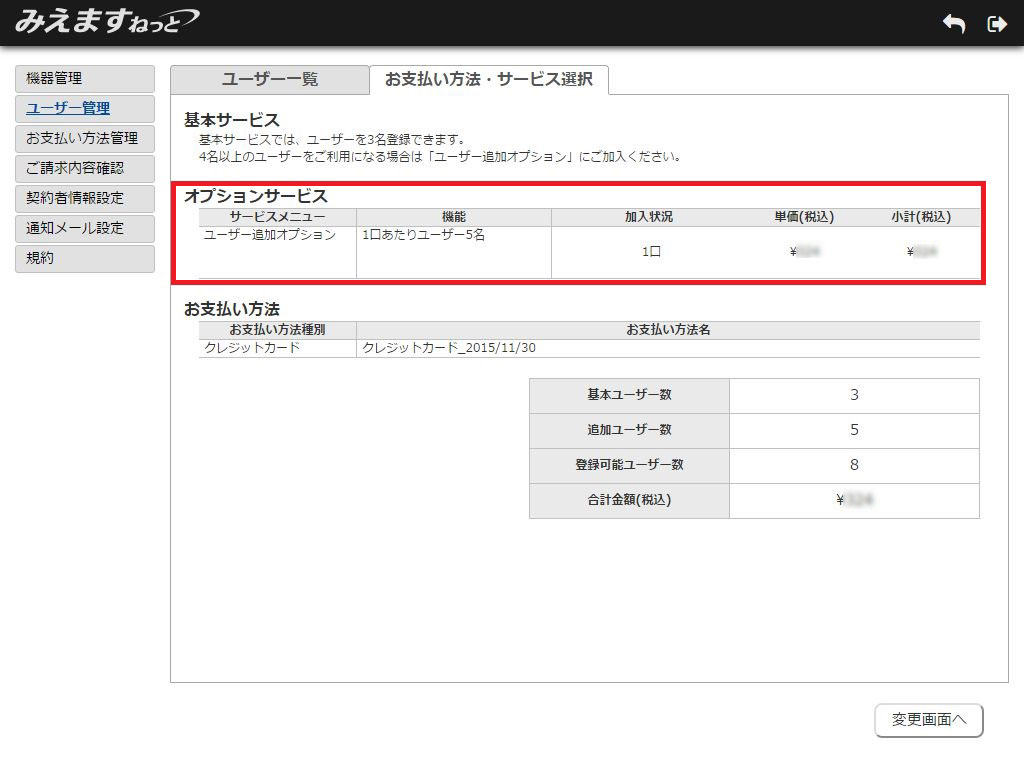Go to ご請求内容確認 in the sidebar
Viewport: 1024px width, 768px height.
click(85, 169)
